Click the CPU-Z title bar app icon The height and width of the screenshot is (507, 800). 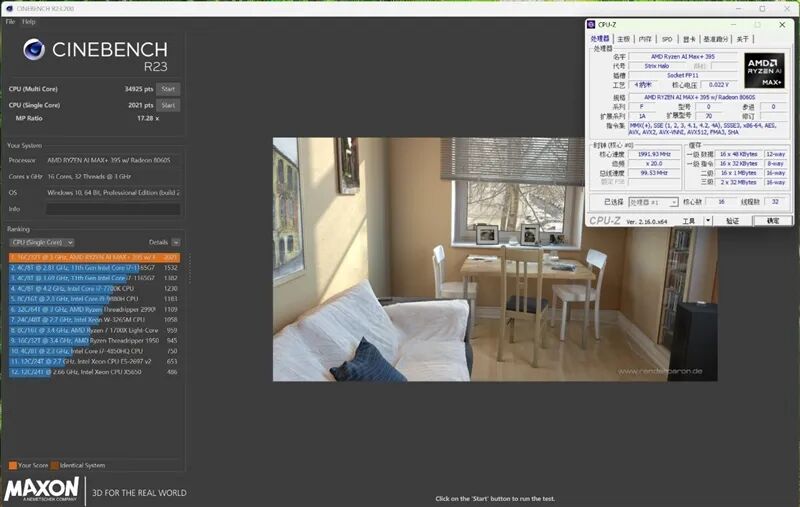coord(591,24)
